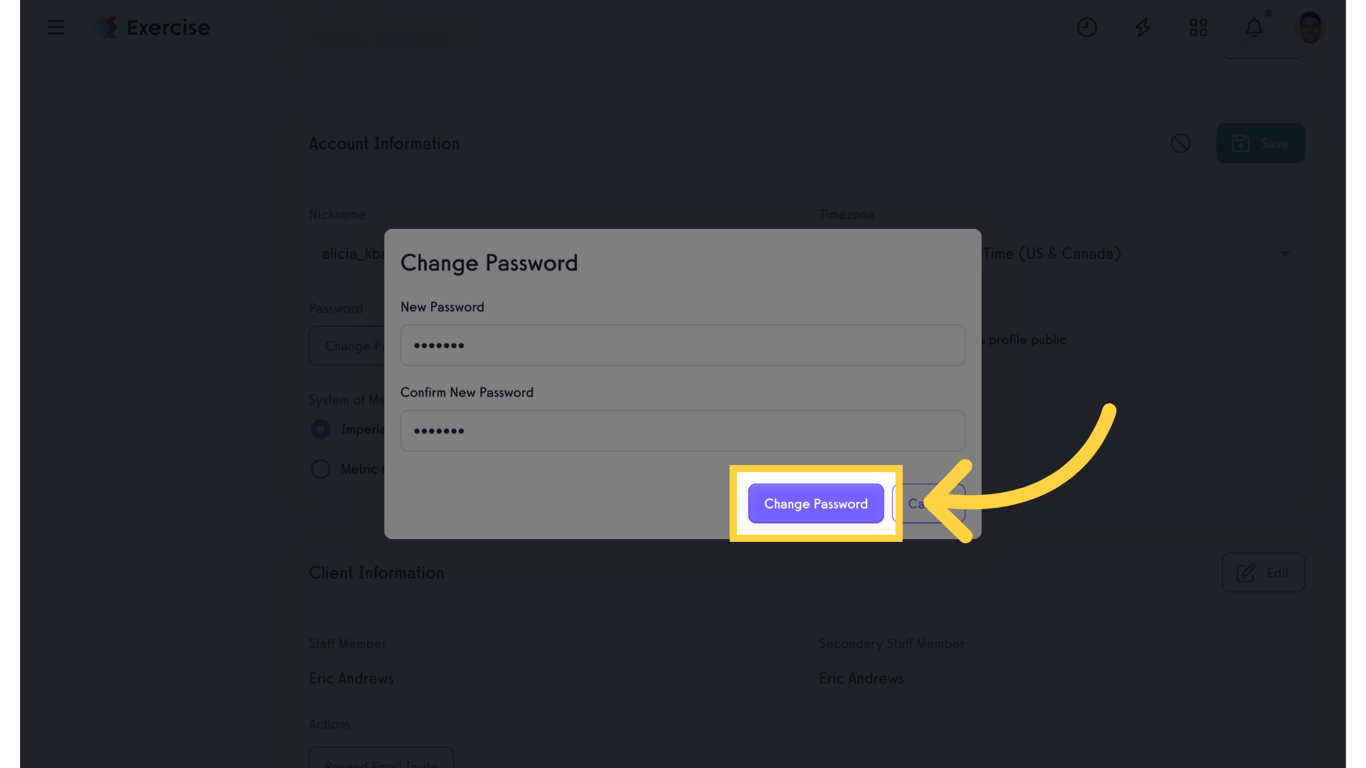1366x768 pixels.
Task: Click the Exercise logo
Action: click(152, 27)
